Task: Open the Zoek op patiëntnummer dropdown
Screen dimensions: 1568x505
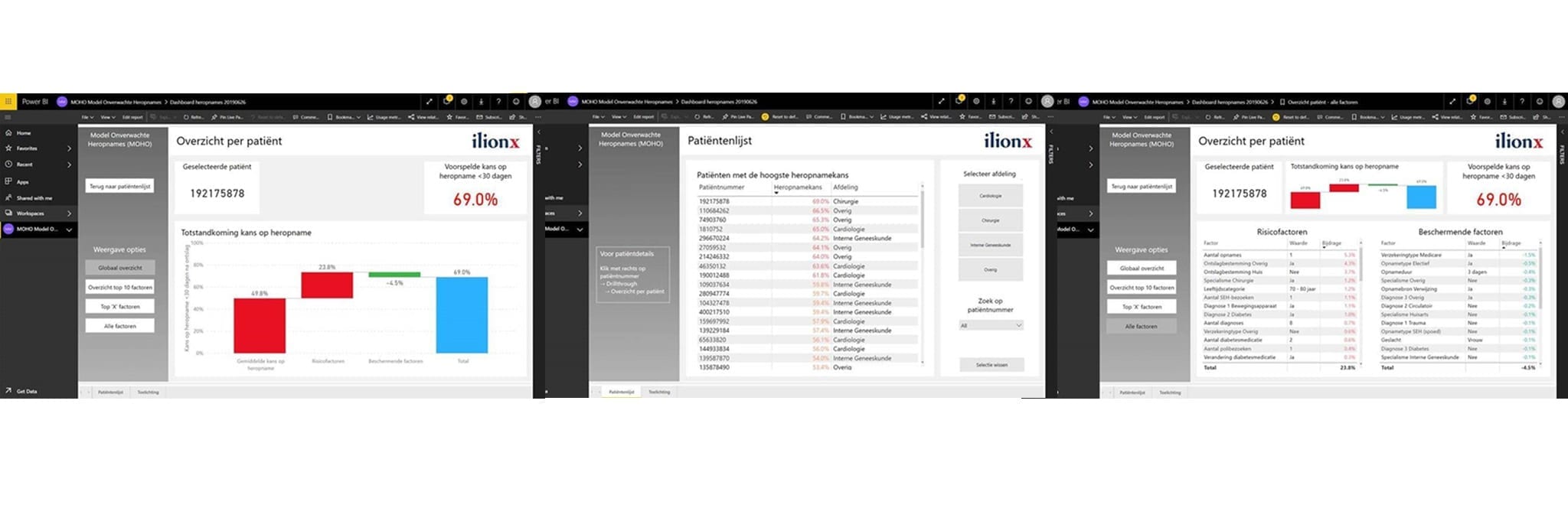Action: click(x=991, y=325)
